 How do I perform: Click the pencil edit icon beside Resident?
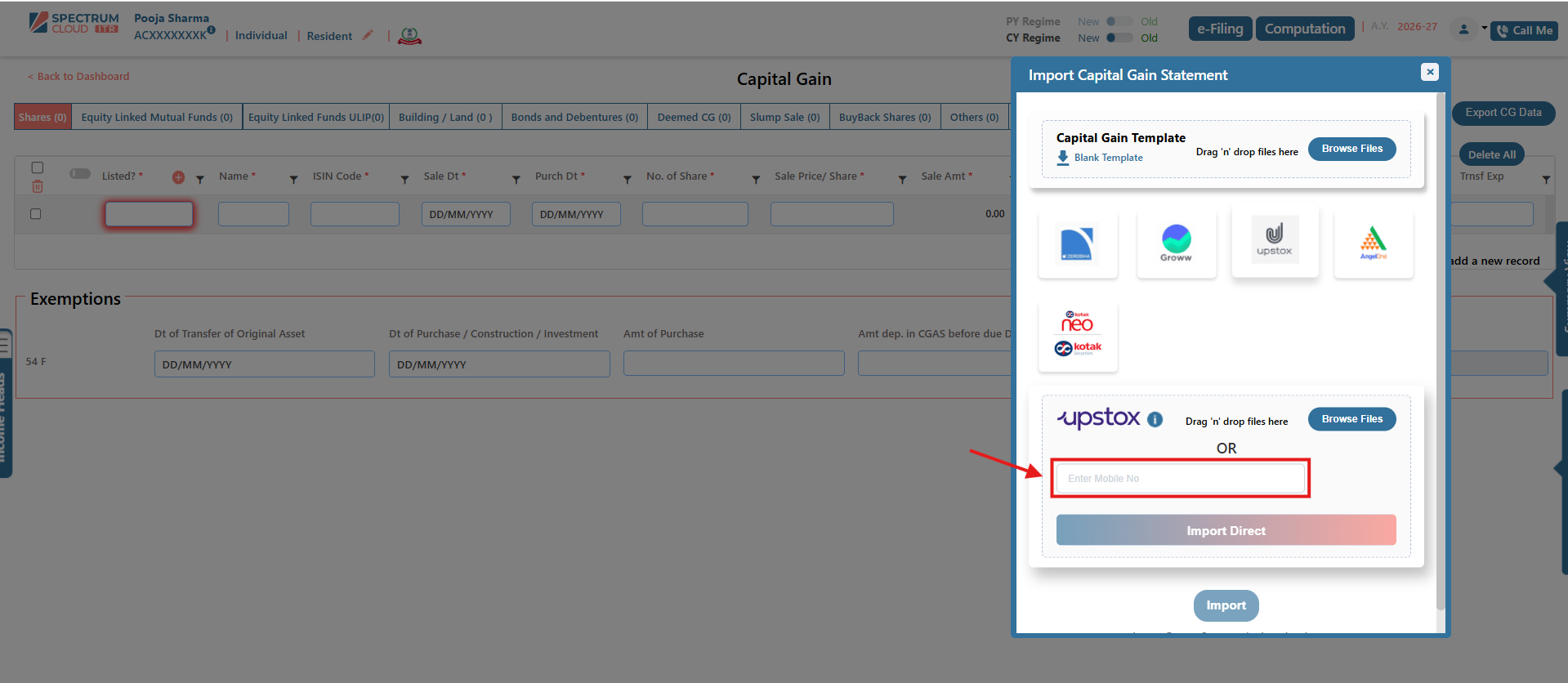pos(368,35)
